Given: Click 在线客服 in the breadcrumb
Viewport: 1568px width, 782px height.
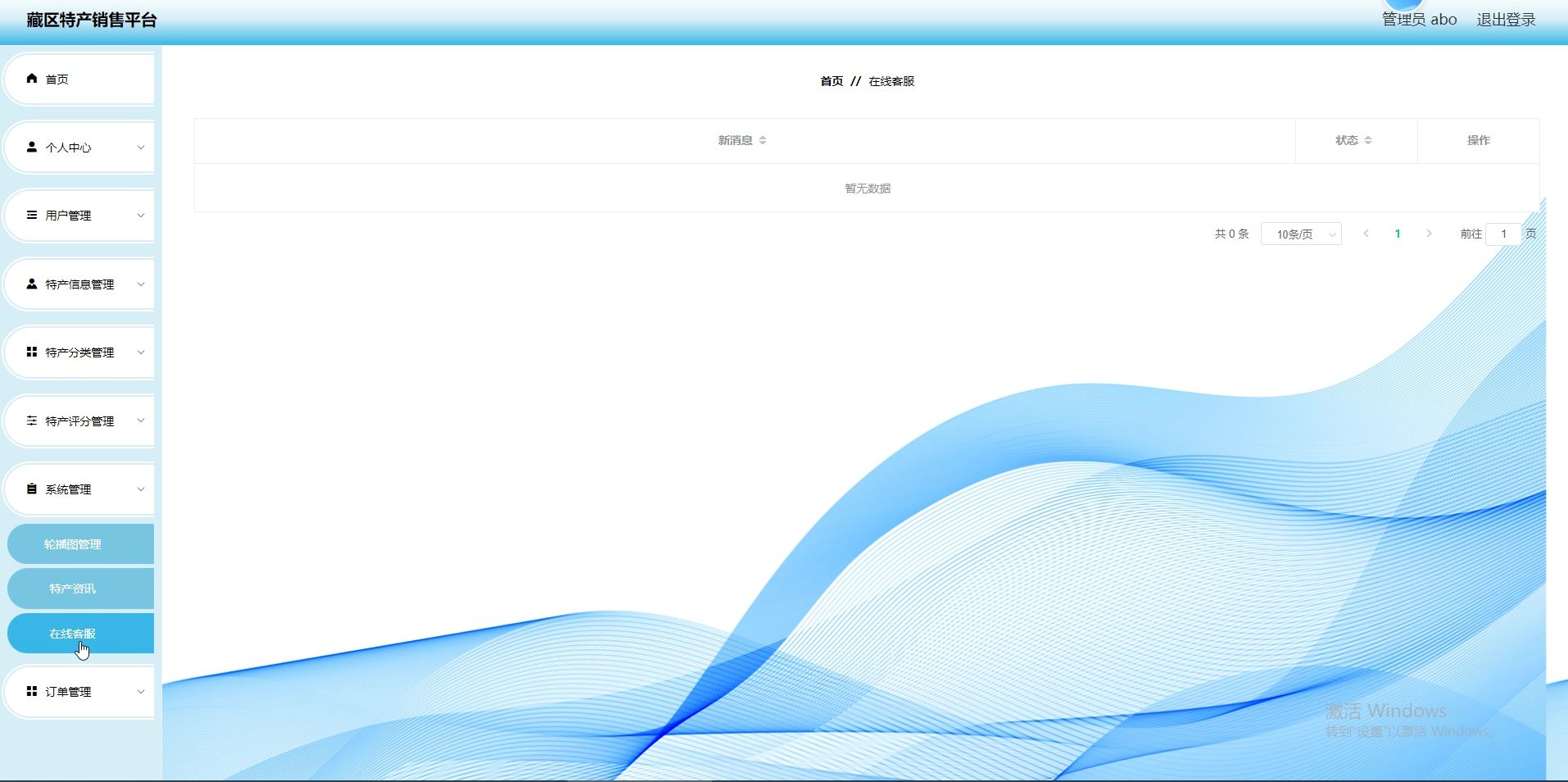Looking at the screenshot, I should [891, 81].
